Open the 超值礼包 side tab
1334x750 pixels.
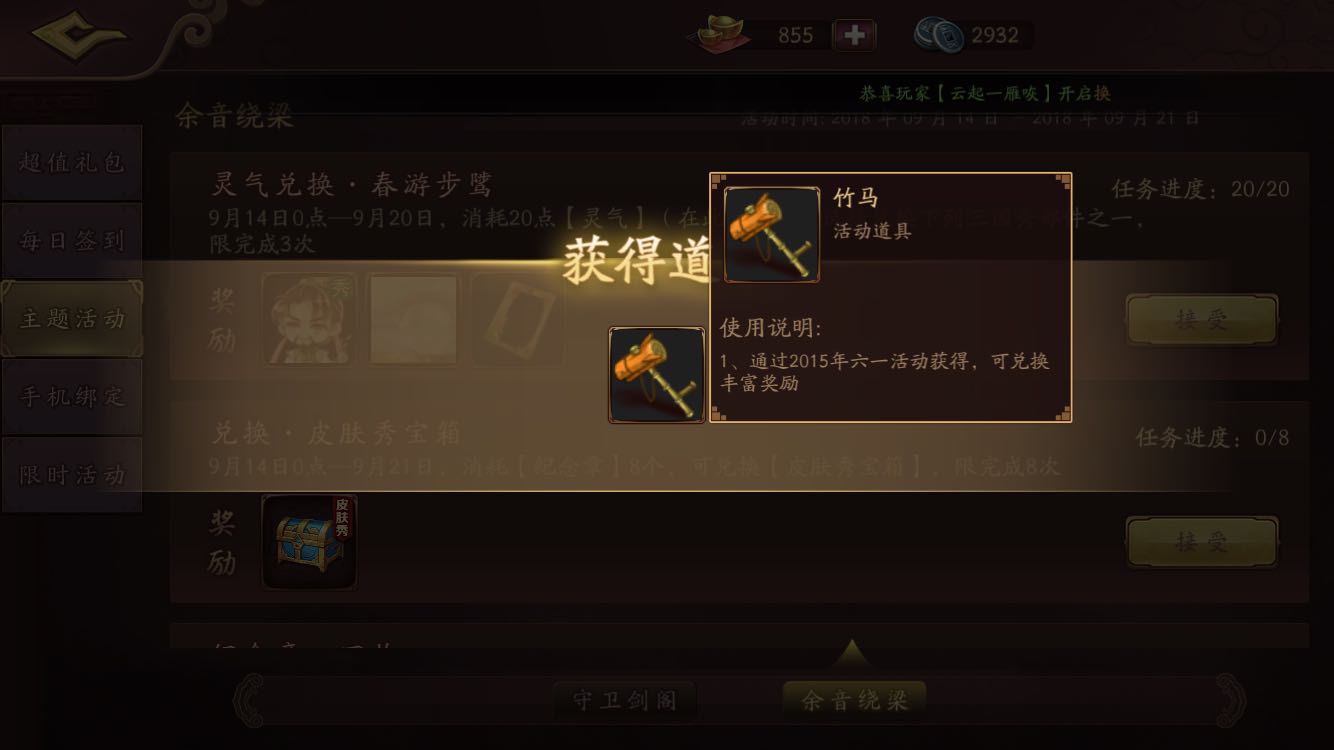(72, 162)
